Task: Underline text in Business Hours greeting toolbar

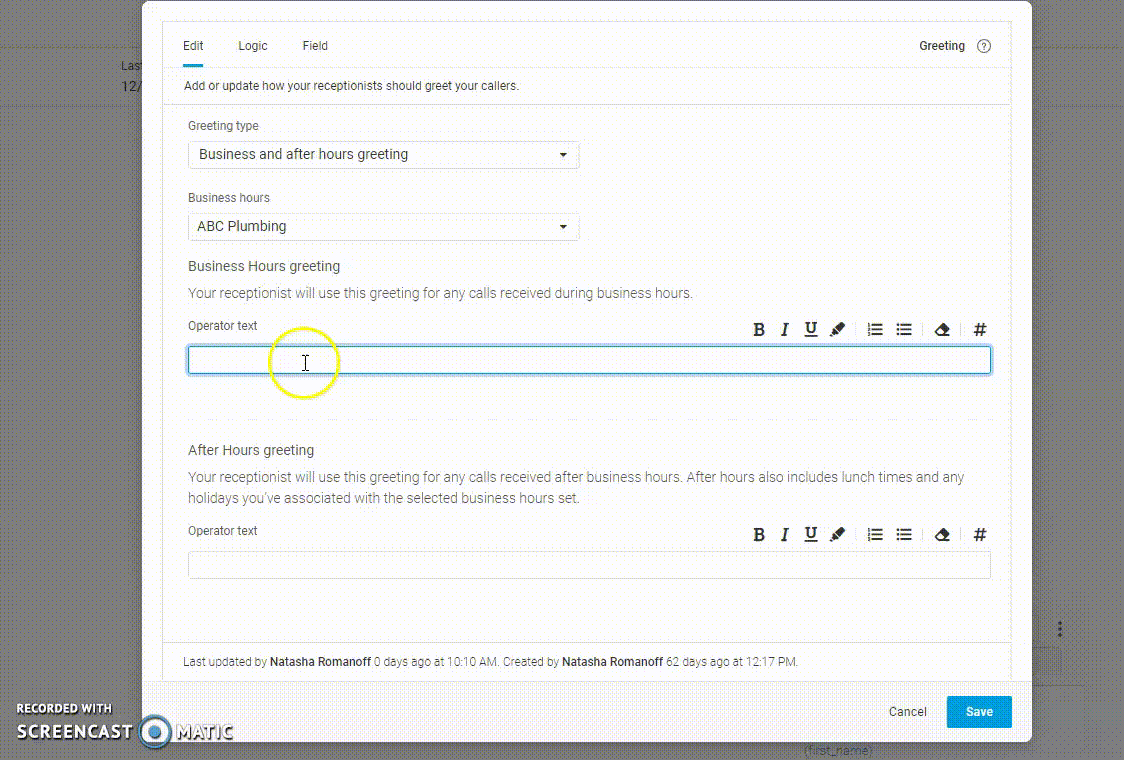Action: (811, 330)
